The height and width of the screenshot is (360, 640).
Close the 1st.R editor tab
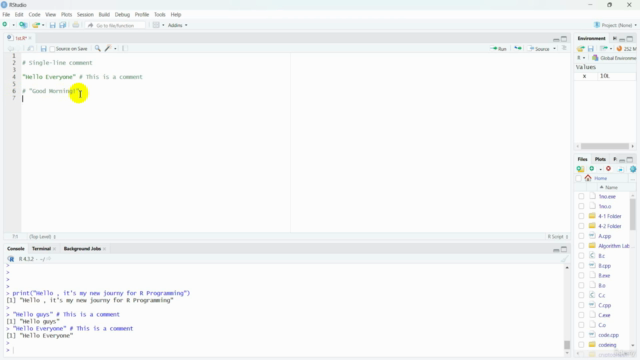[30, 38]
